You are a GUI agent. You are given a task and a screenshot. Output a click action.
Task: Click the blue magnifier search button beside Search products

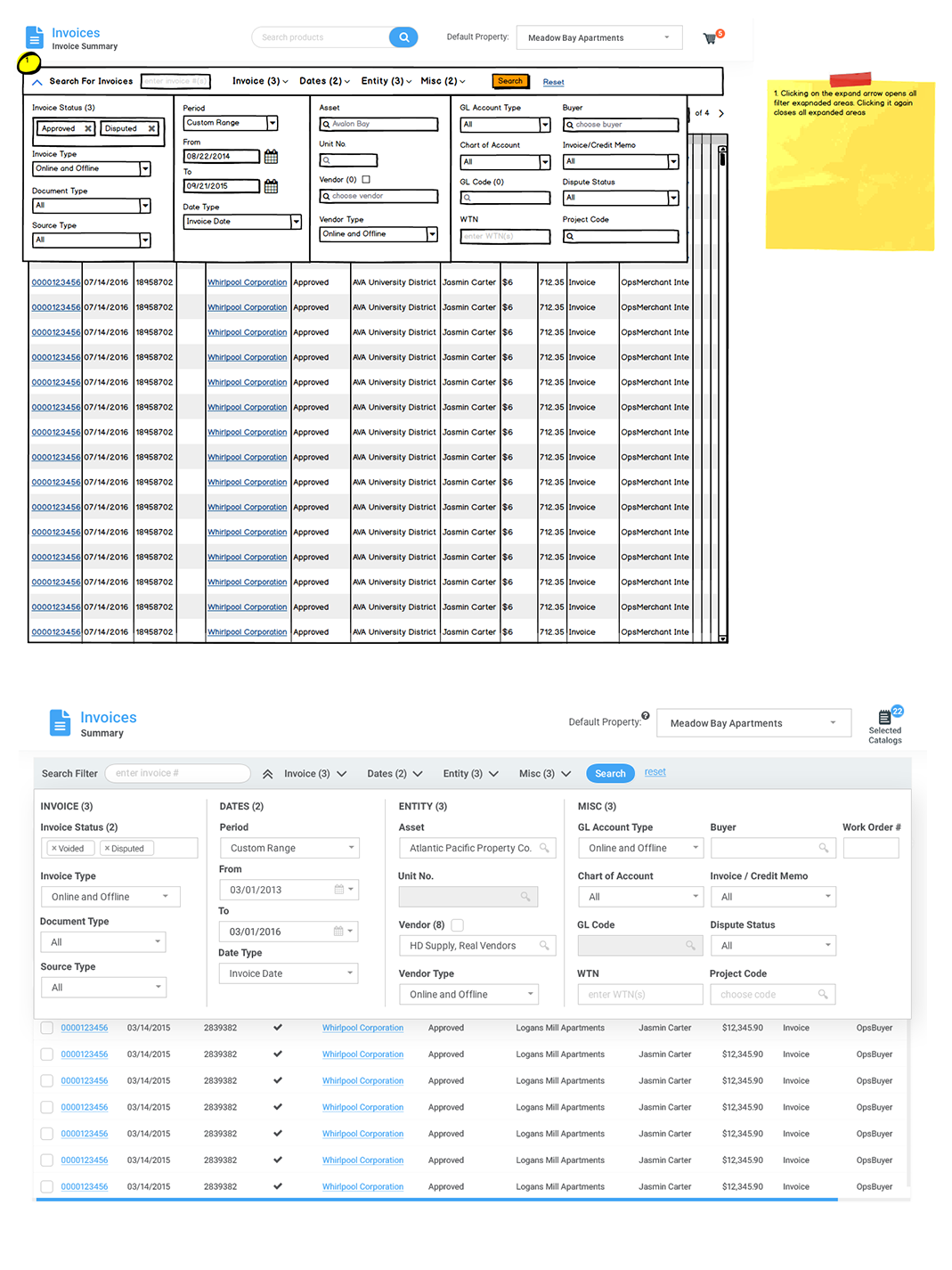[x=403, y=37]
